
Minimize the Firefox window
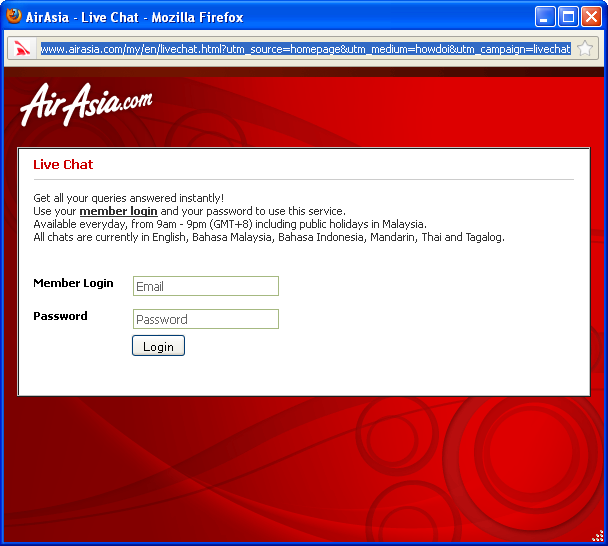click(545, 17)
